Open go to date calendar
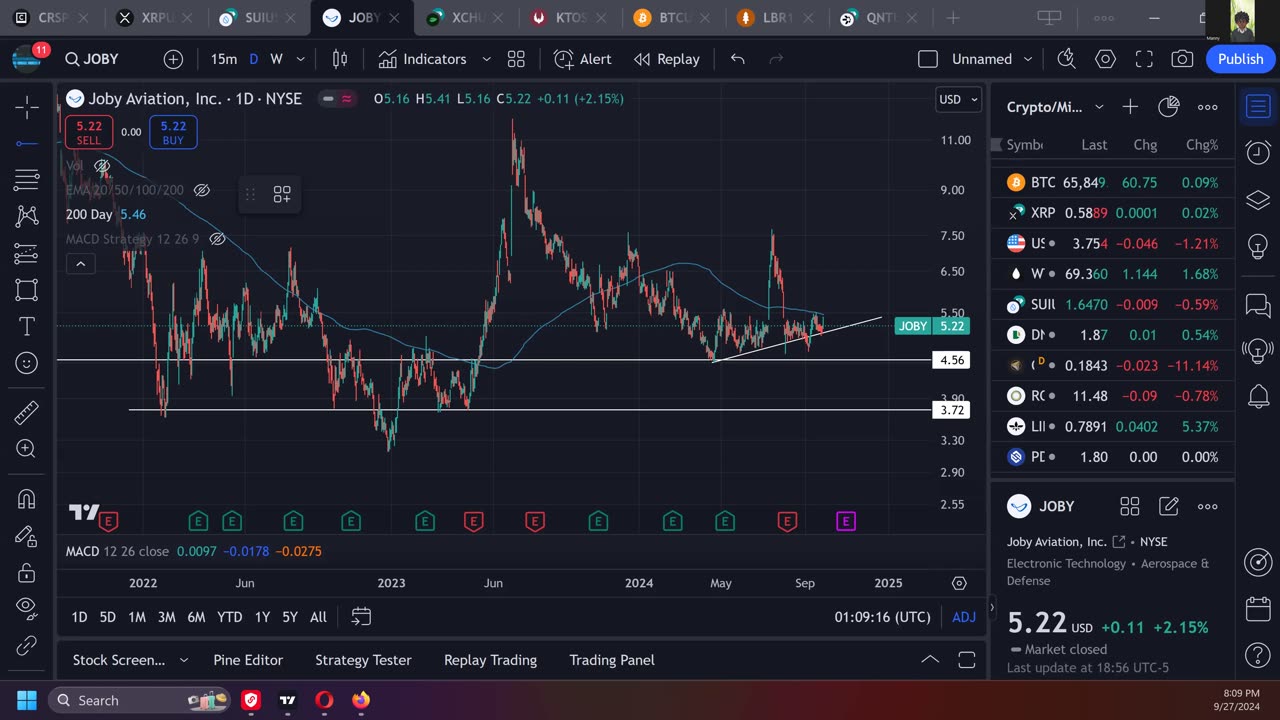The width and height of the screenshot is (1280, 720). 362,617
